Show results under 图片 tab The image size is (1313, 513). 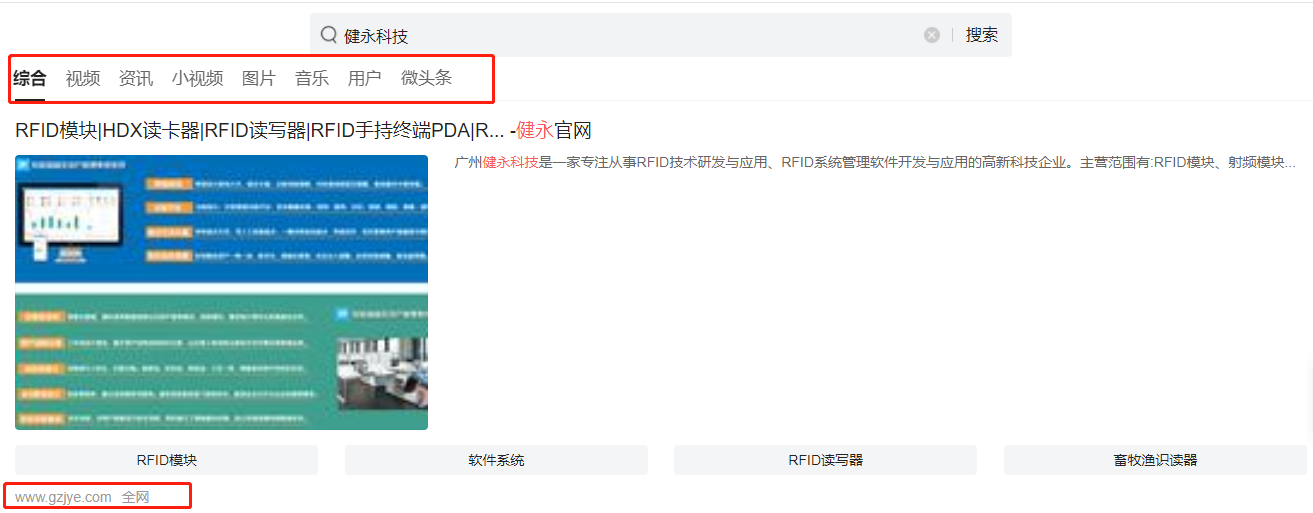[259, 78]
